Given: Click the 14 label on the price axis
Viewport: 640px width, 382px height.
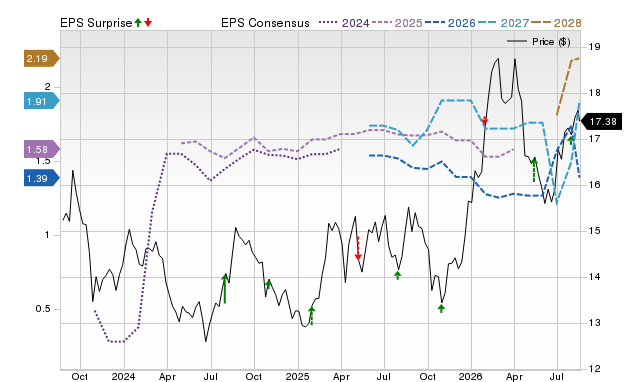Looking at the screenshot, I should pyautogui.click(x=595, y=277).
